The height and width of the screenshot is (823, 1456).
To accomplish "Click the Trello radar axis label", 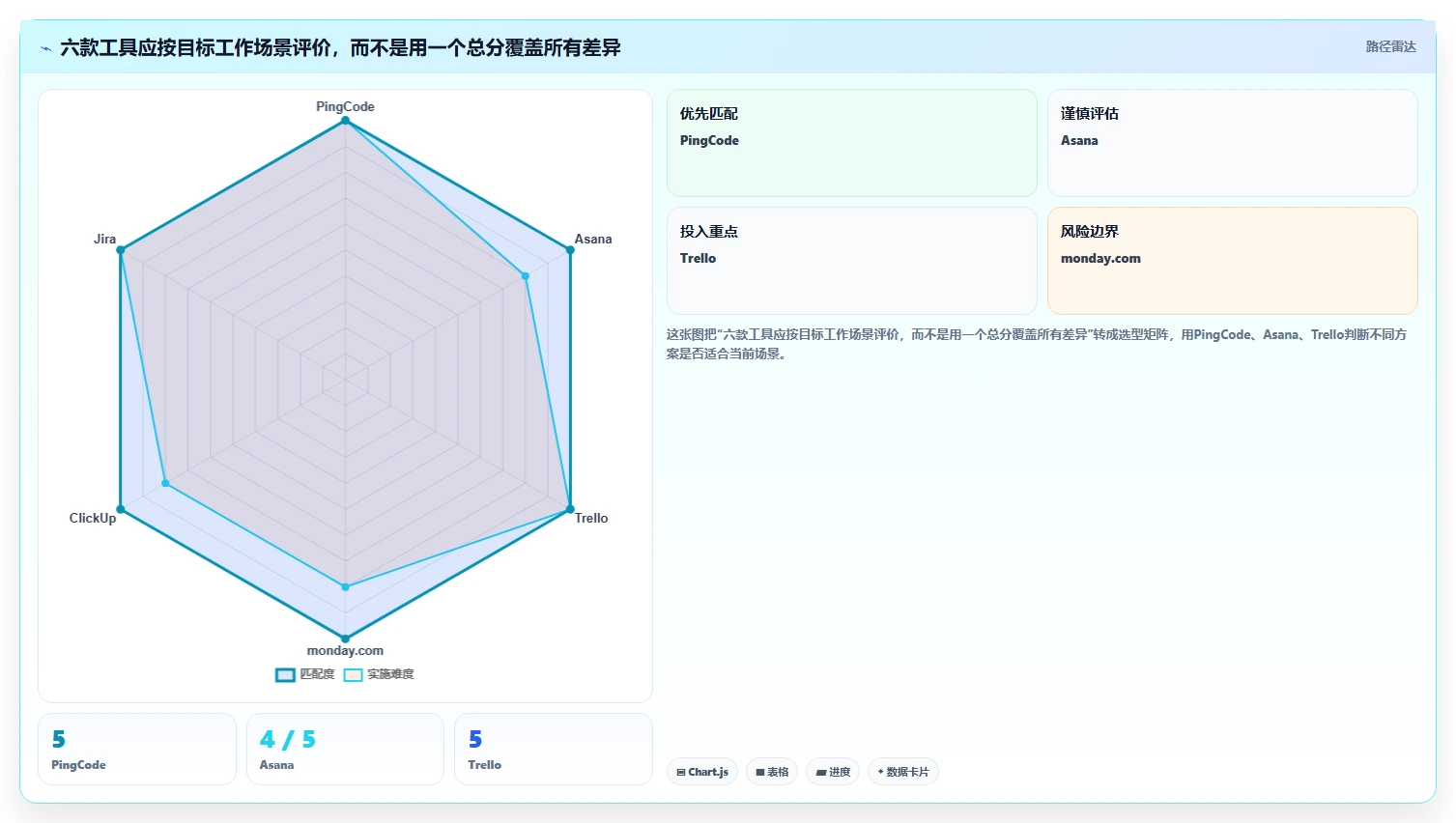I will coord(591,518).
